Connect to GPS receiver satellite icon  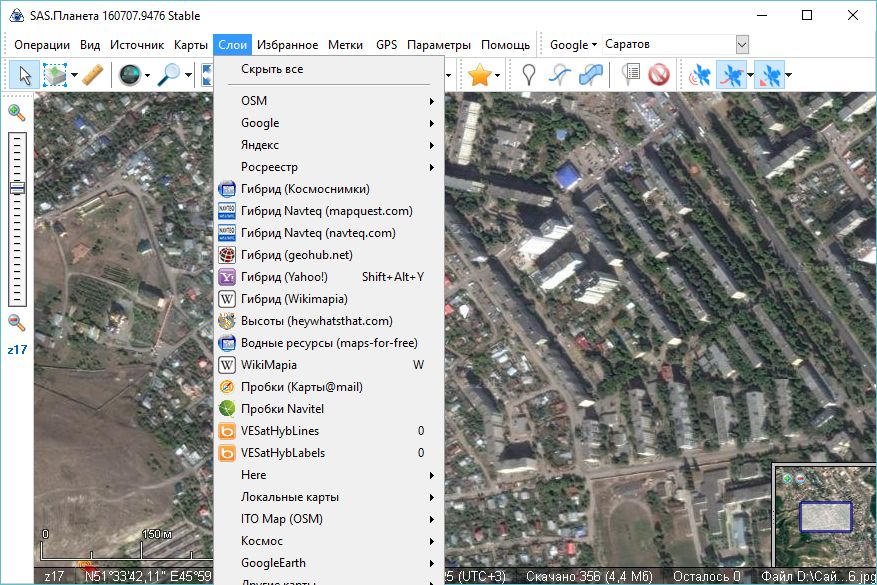[x=699, y=75]
